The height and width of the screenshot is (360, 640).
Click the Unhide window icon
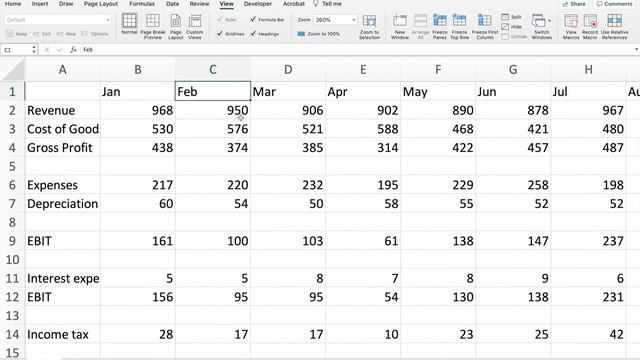click(x=505, y=36)
